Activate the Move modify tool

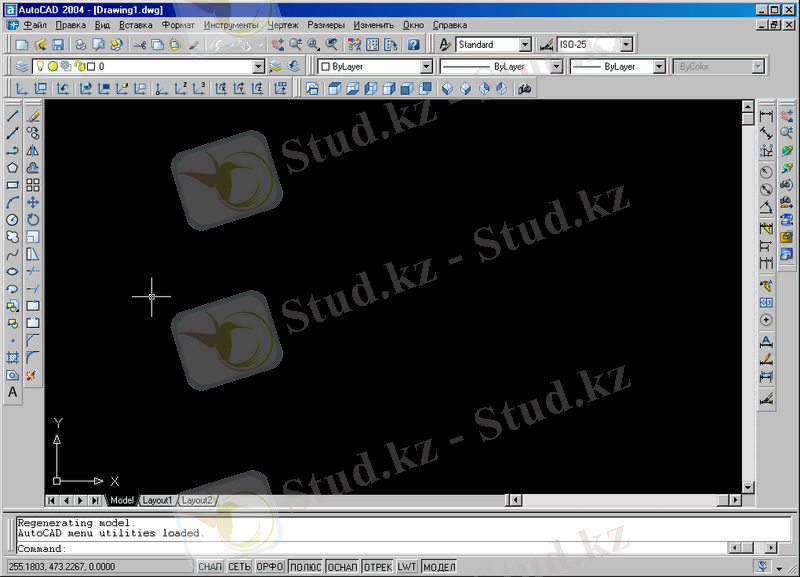(33, 202)
